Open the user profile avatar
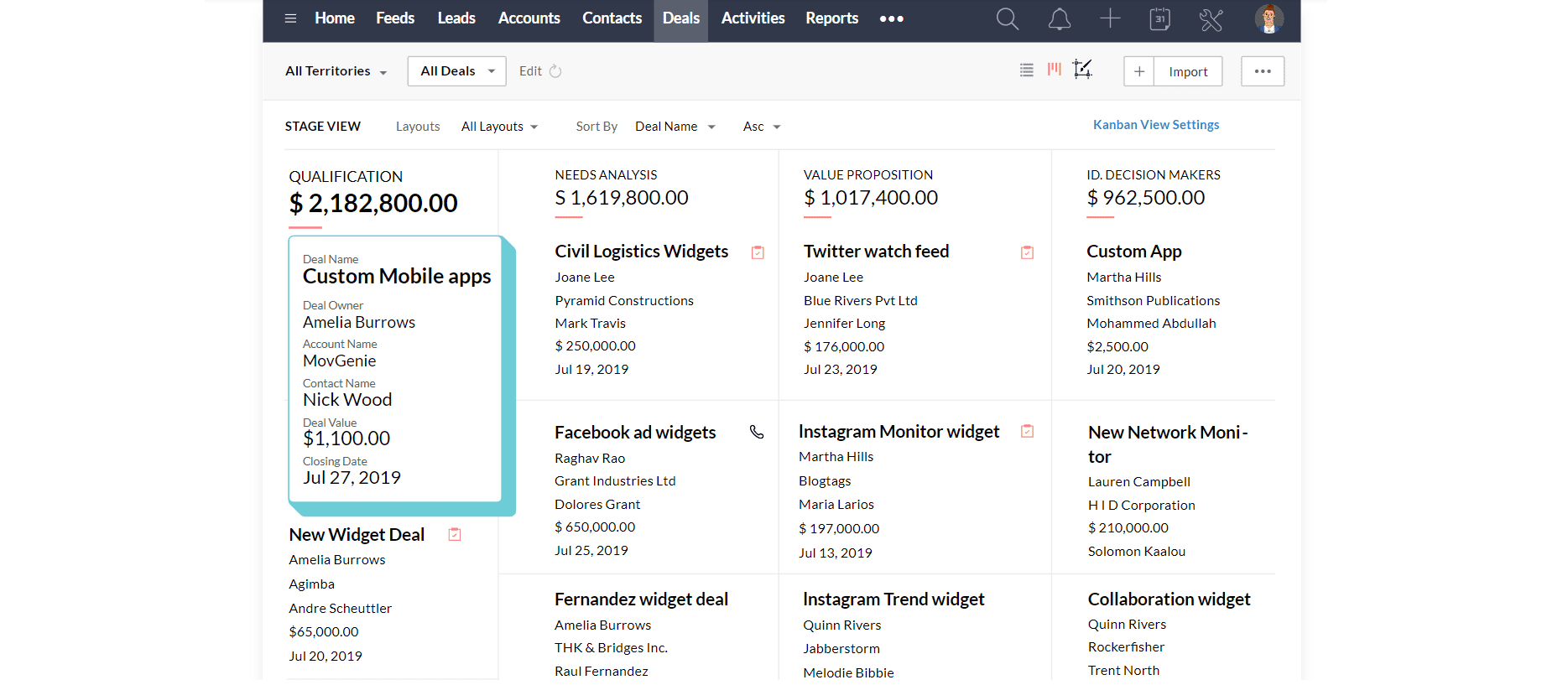This screenshot has height=685, width=1568. [x=1268, y=19]
